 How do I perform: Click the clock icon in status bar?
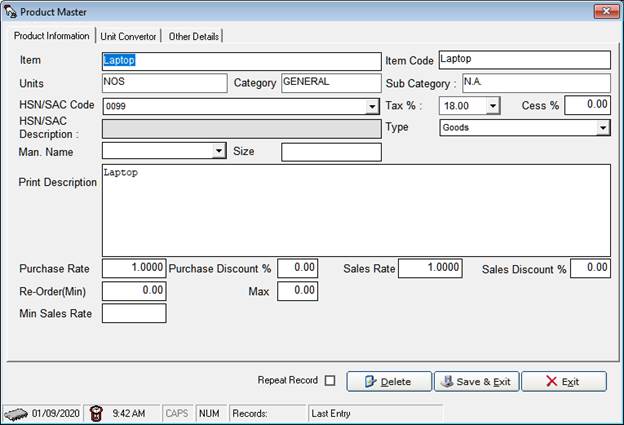pos(96,412)
